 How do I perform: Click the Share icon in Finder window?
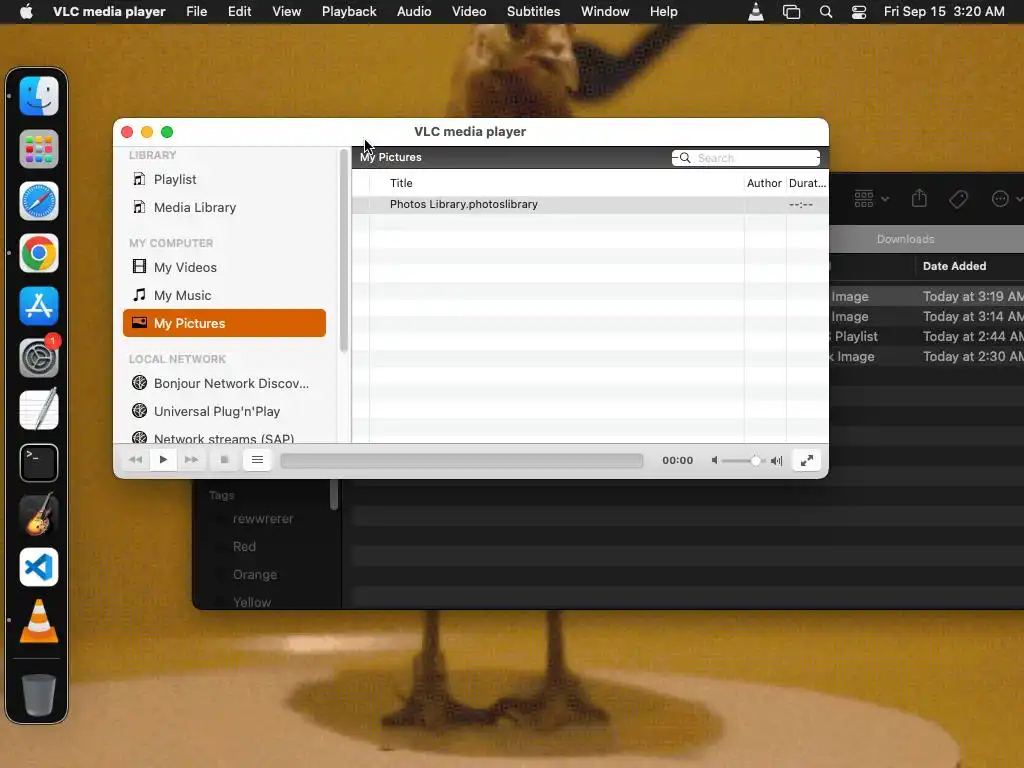919,199
